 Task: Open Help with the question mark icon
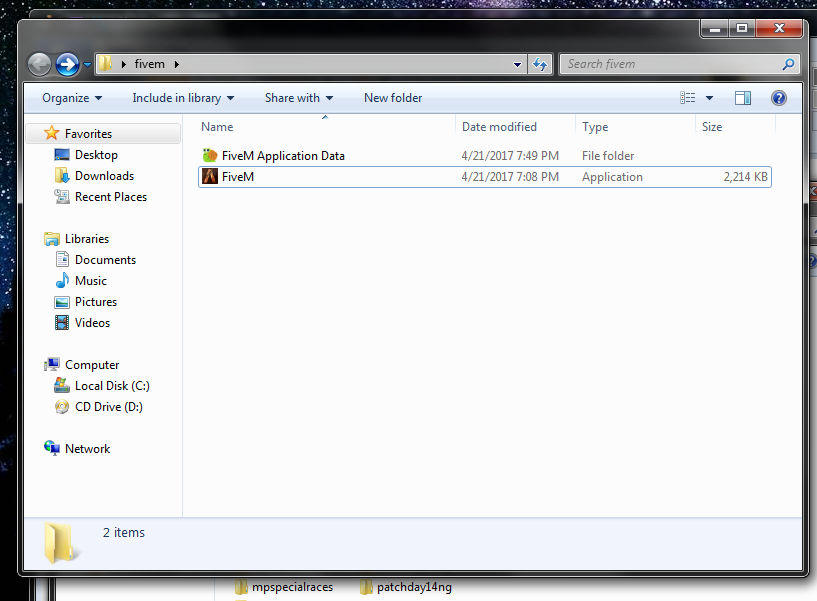[x=778, y=98]
